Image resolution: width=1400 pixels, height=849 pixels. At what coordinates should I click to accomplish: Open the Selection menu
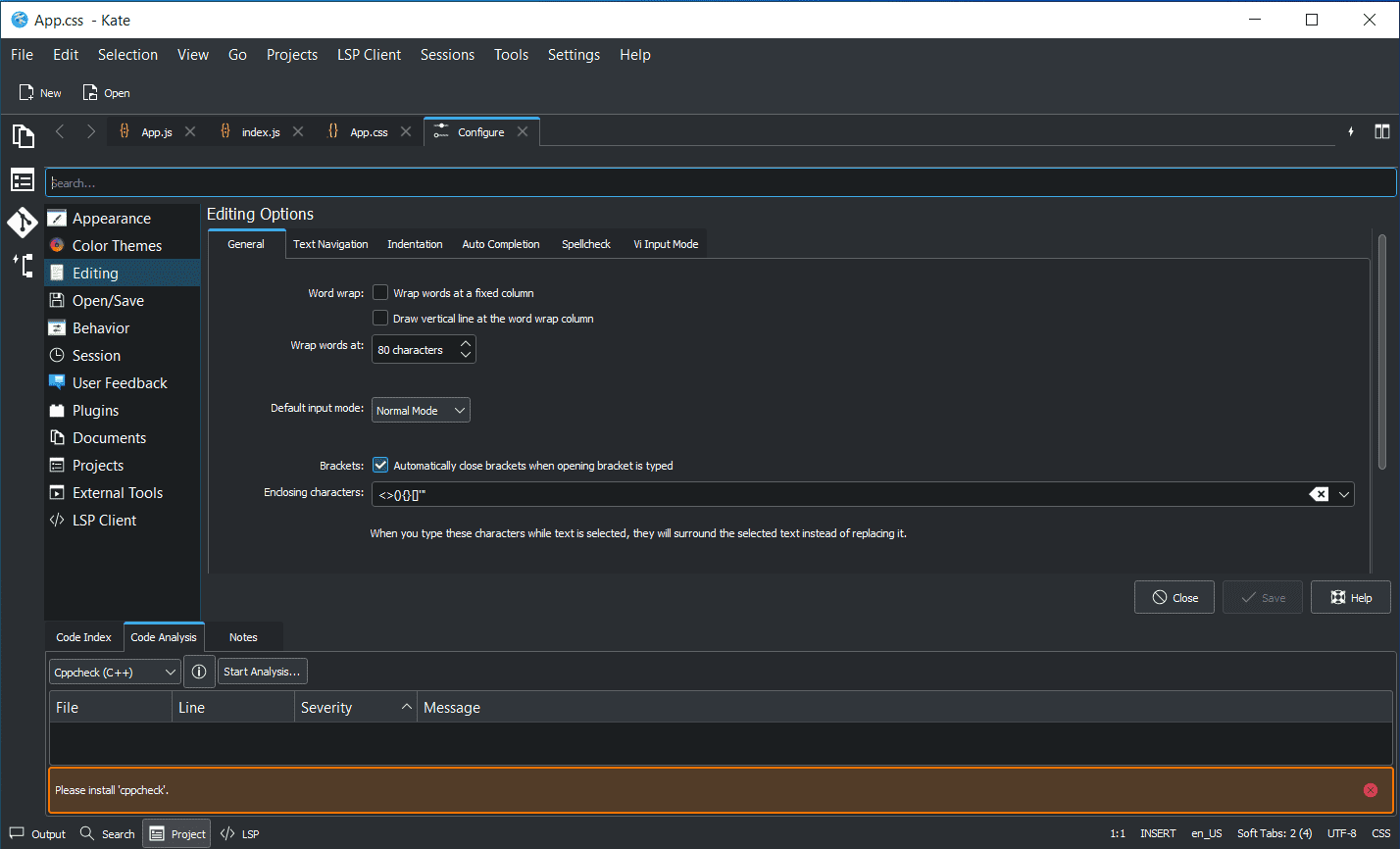(127, 55)
